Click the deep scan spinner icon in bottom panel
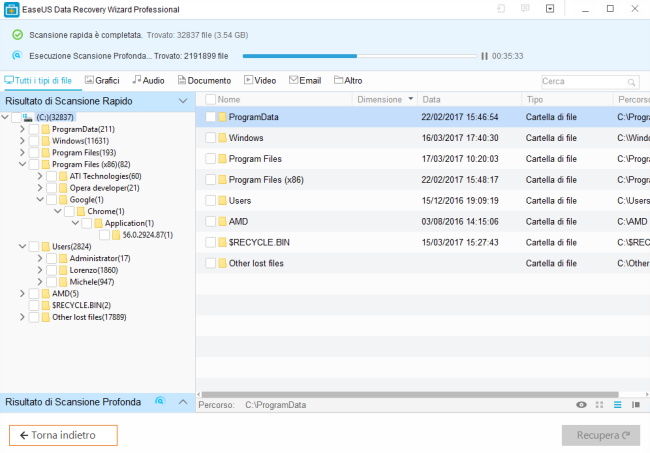The height and width of the screenshot is (453, 650). [160, 401]
